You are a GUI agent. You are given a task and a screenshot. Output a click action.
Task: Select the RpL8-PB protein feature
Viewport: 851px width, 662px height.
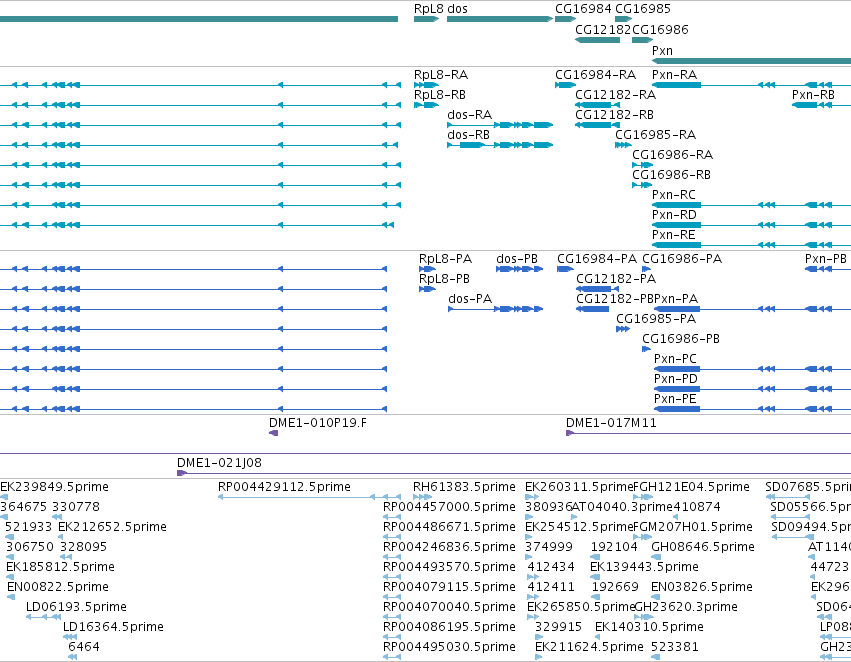(444, 279)
